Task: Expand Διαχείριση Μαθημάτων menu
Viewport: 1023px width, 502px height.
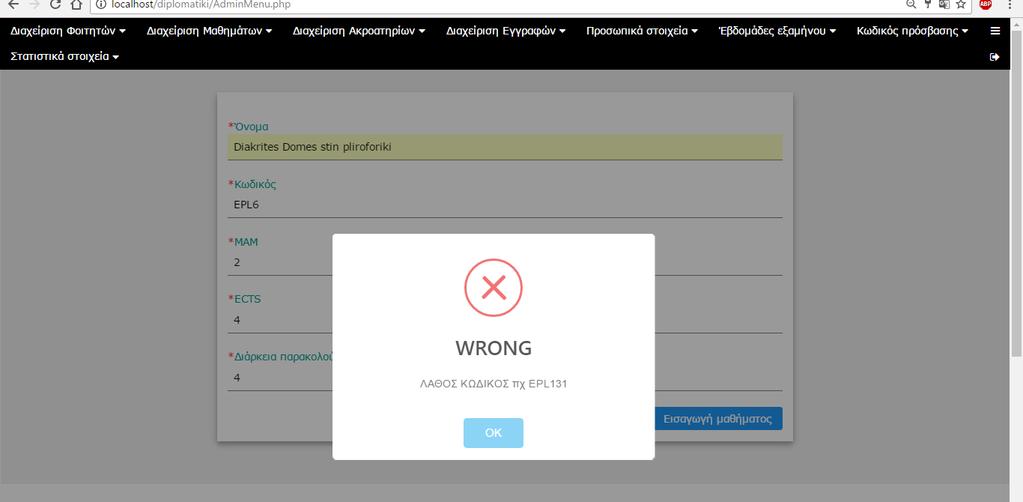Action: [209, 31]
